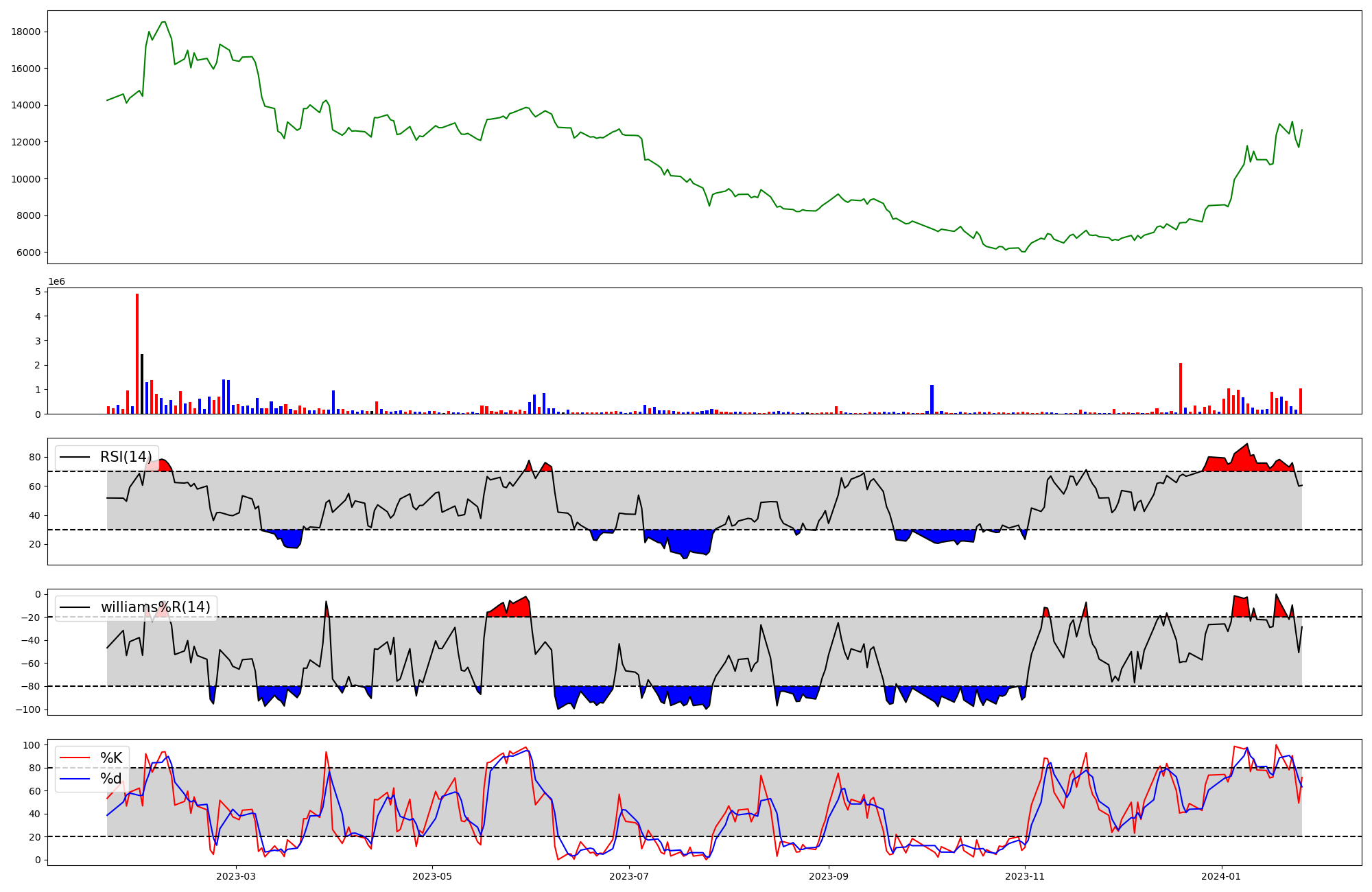1372x892 pixels.
Task: Click the 16000 price axis label
Action: pos(26,69)
